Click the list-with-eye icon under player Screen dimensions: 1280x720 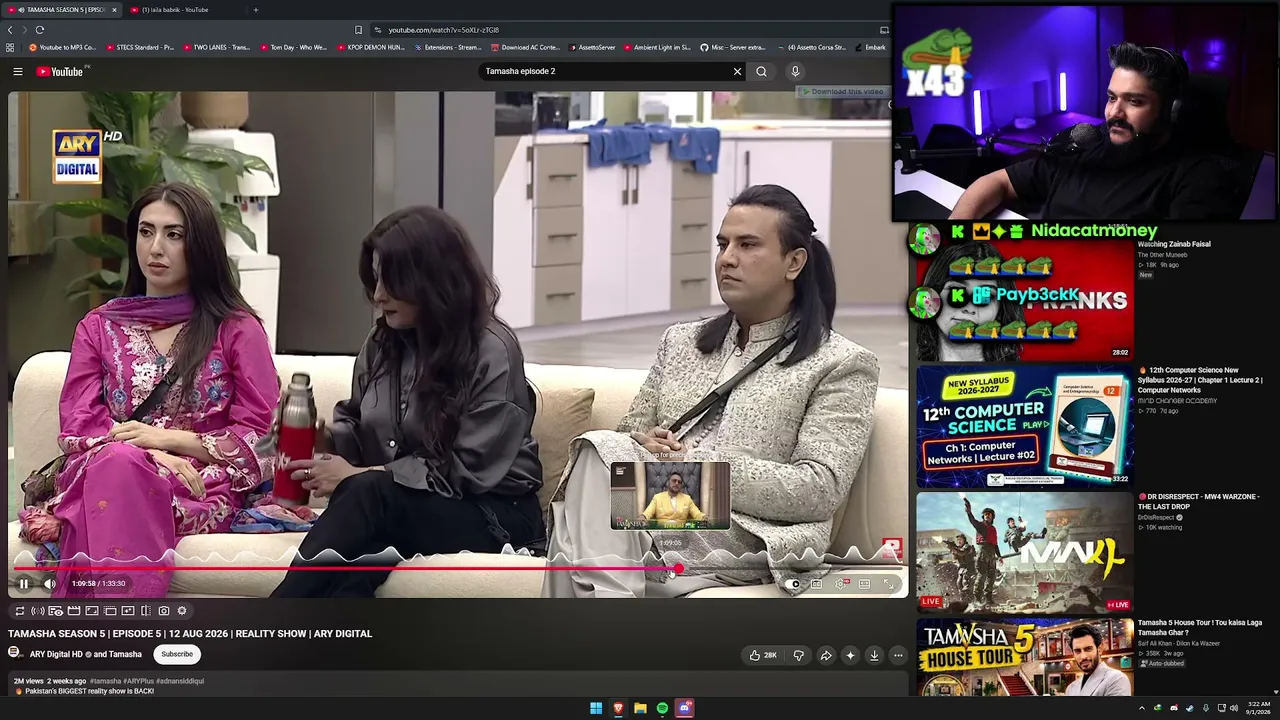coord(56,611)
